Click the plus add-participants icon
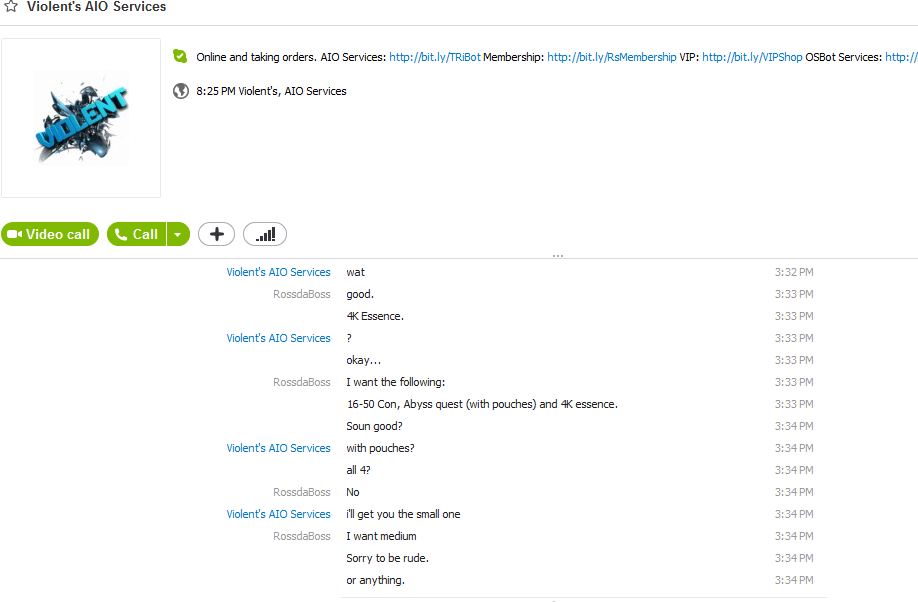This screenshot has width=918, height=602. coord(217,234)
